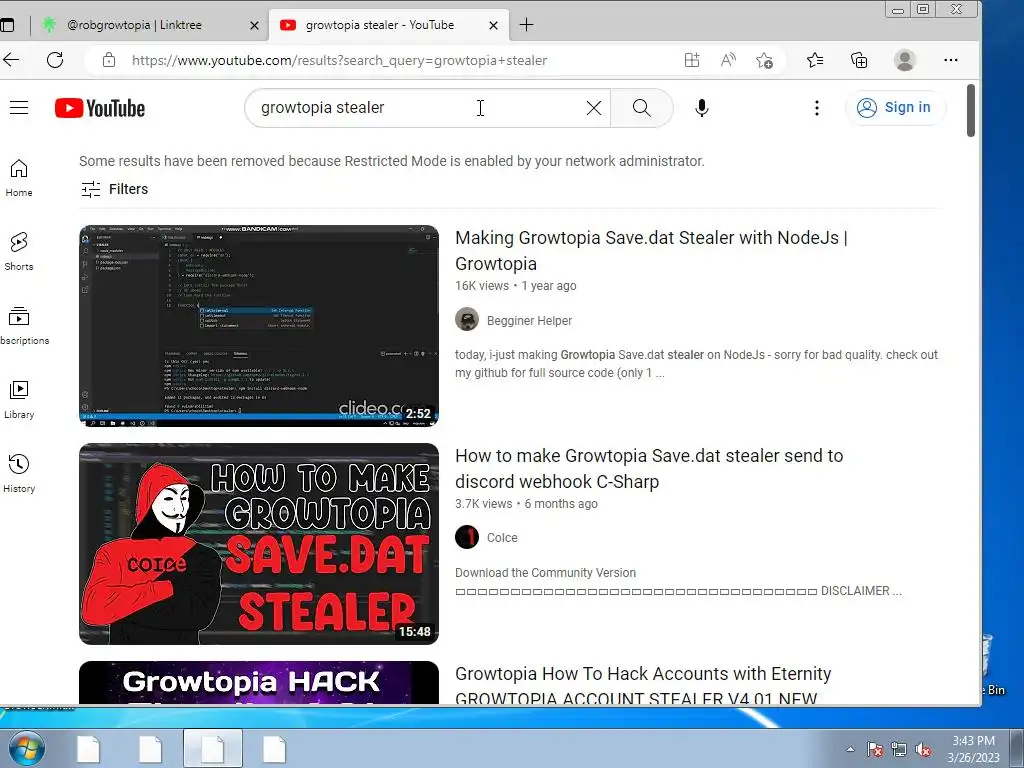Open CoIce channel avatar

pyautogui.click(x=467, y=537)
